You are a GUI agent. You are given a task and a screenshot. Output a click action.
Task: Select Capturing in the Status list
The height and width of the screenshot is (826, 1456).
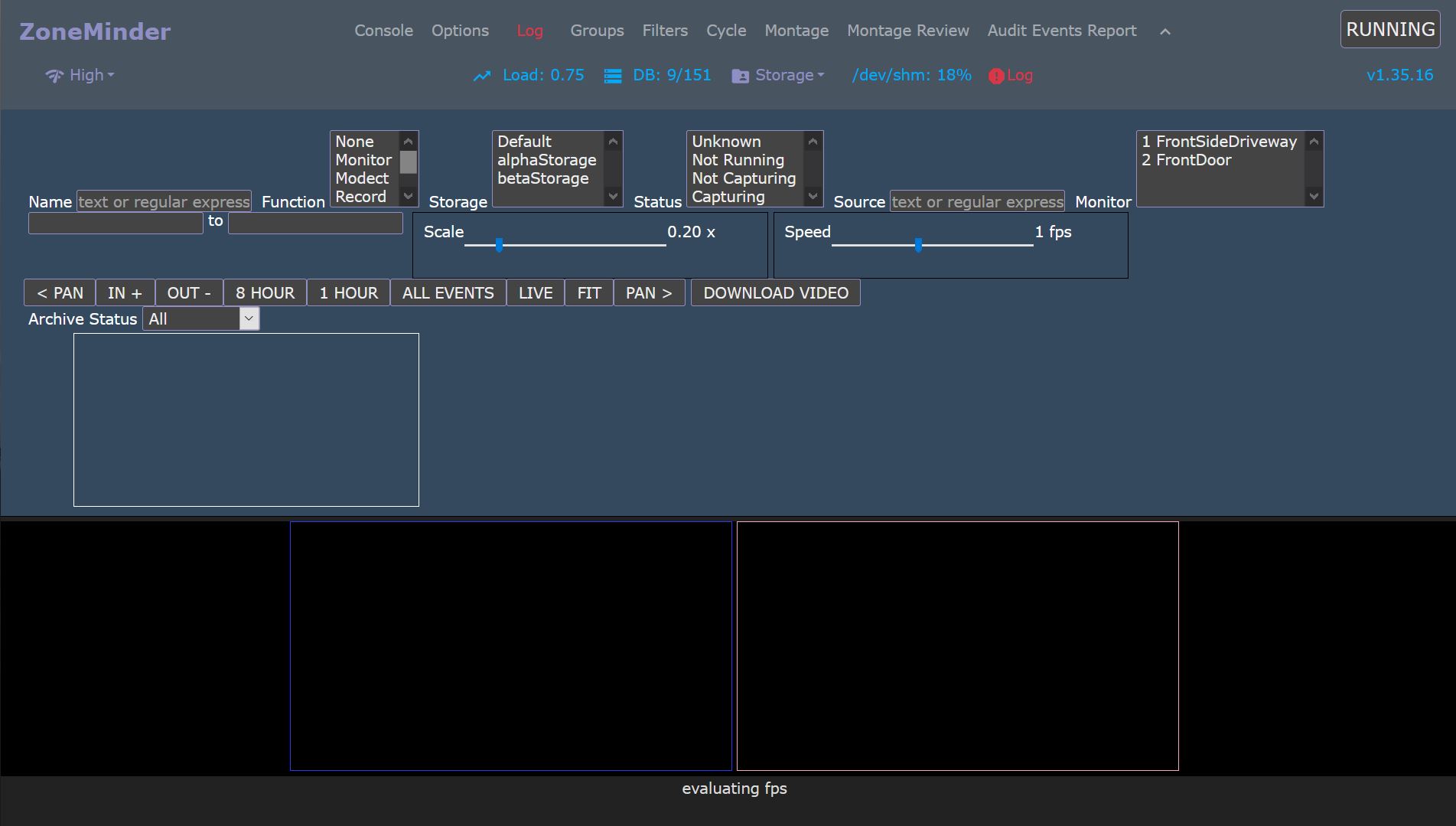click(x=746, y=197)
